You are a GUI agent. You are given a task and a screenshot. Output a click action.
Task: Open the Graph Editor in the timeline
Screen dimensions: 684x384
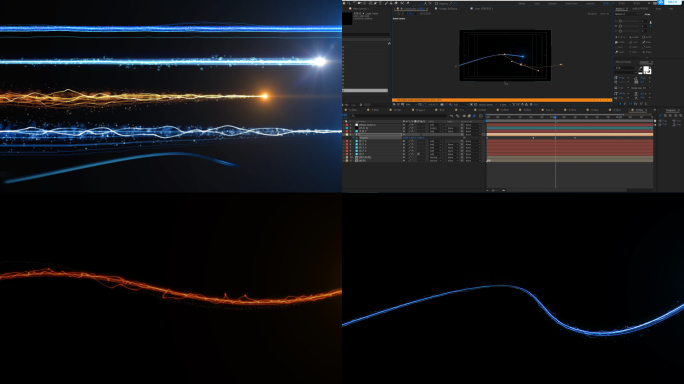481,116
